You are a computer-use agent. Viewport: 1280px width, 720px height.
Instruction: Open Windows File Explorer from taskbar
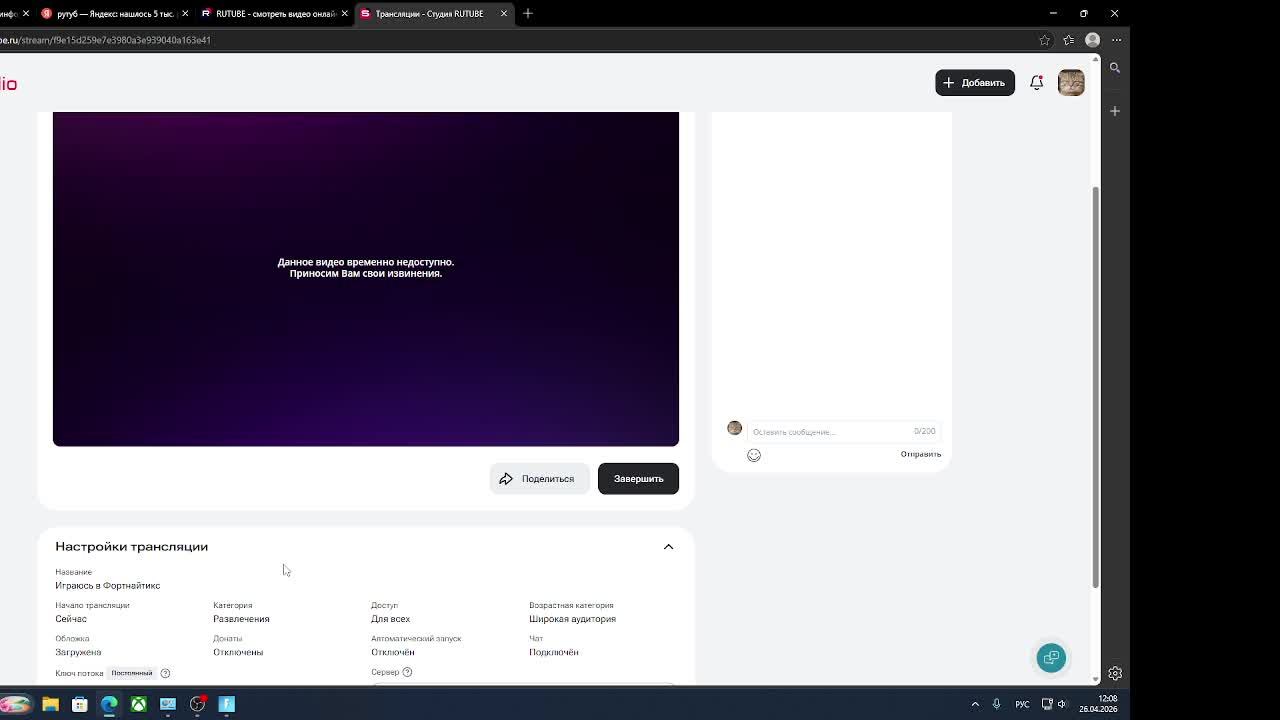tap(50, 704)
